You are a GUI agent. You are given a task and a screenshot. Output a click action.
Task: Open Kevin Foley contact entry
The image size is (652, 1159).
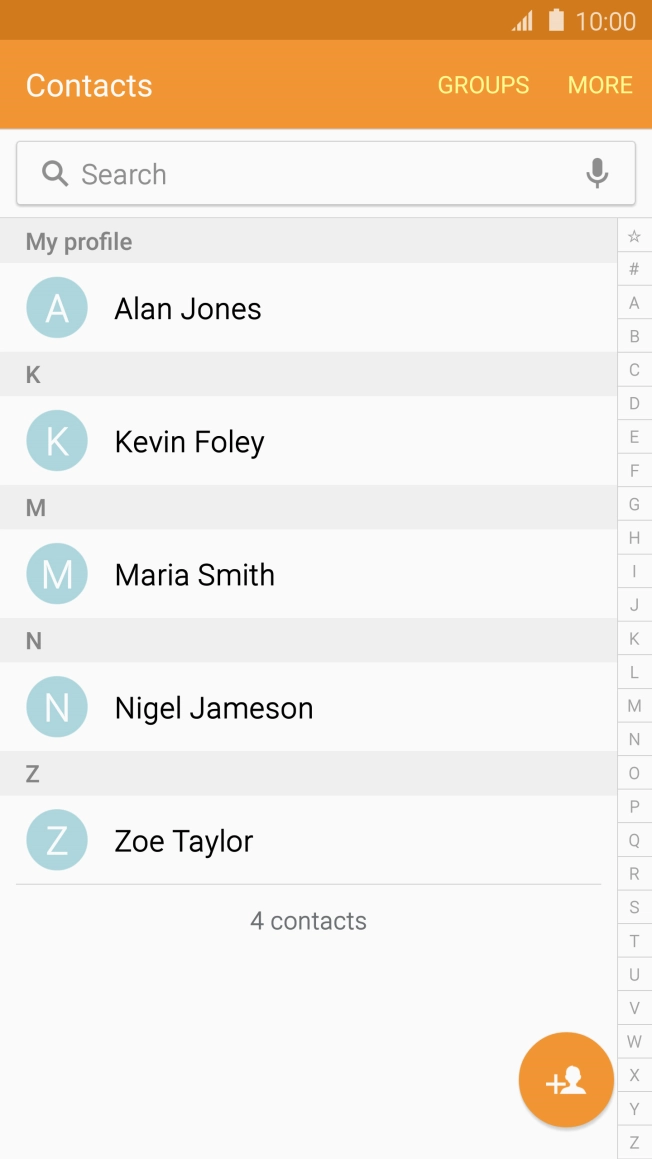[x=190, y=441]
